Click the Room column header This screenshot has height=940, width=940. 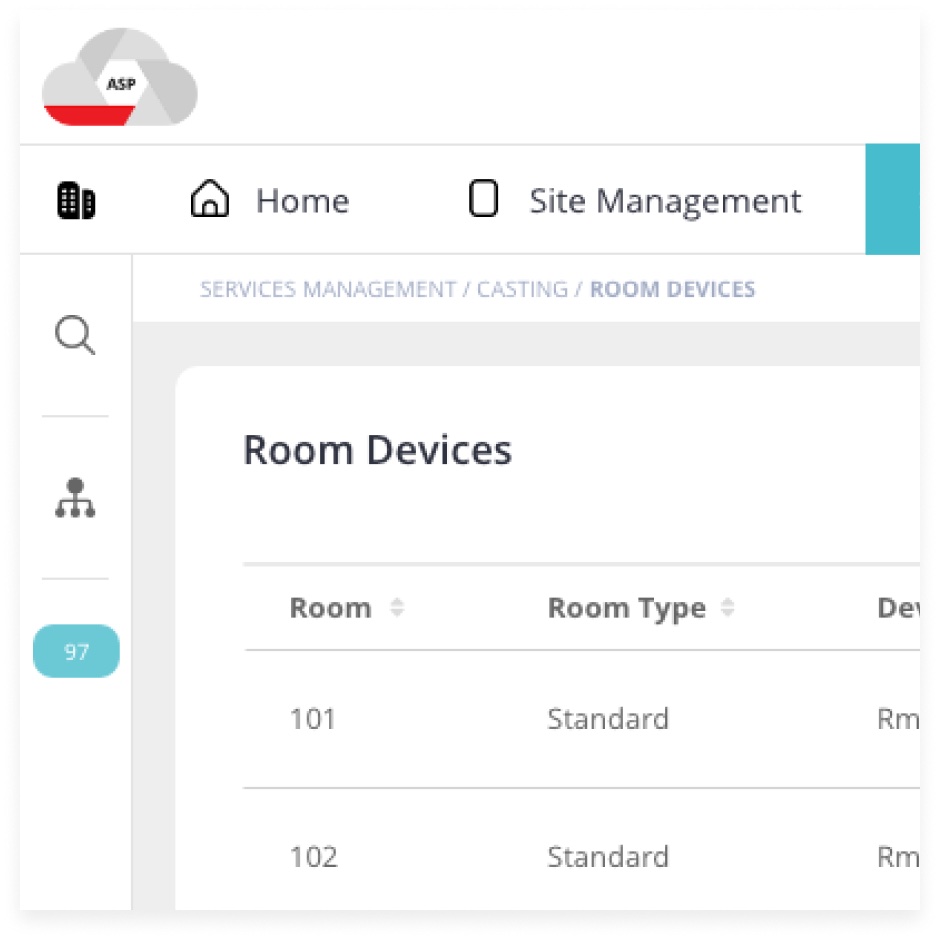click(330, 607)
